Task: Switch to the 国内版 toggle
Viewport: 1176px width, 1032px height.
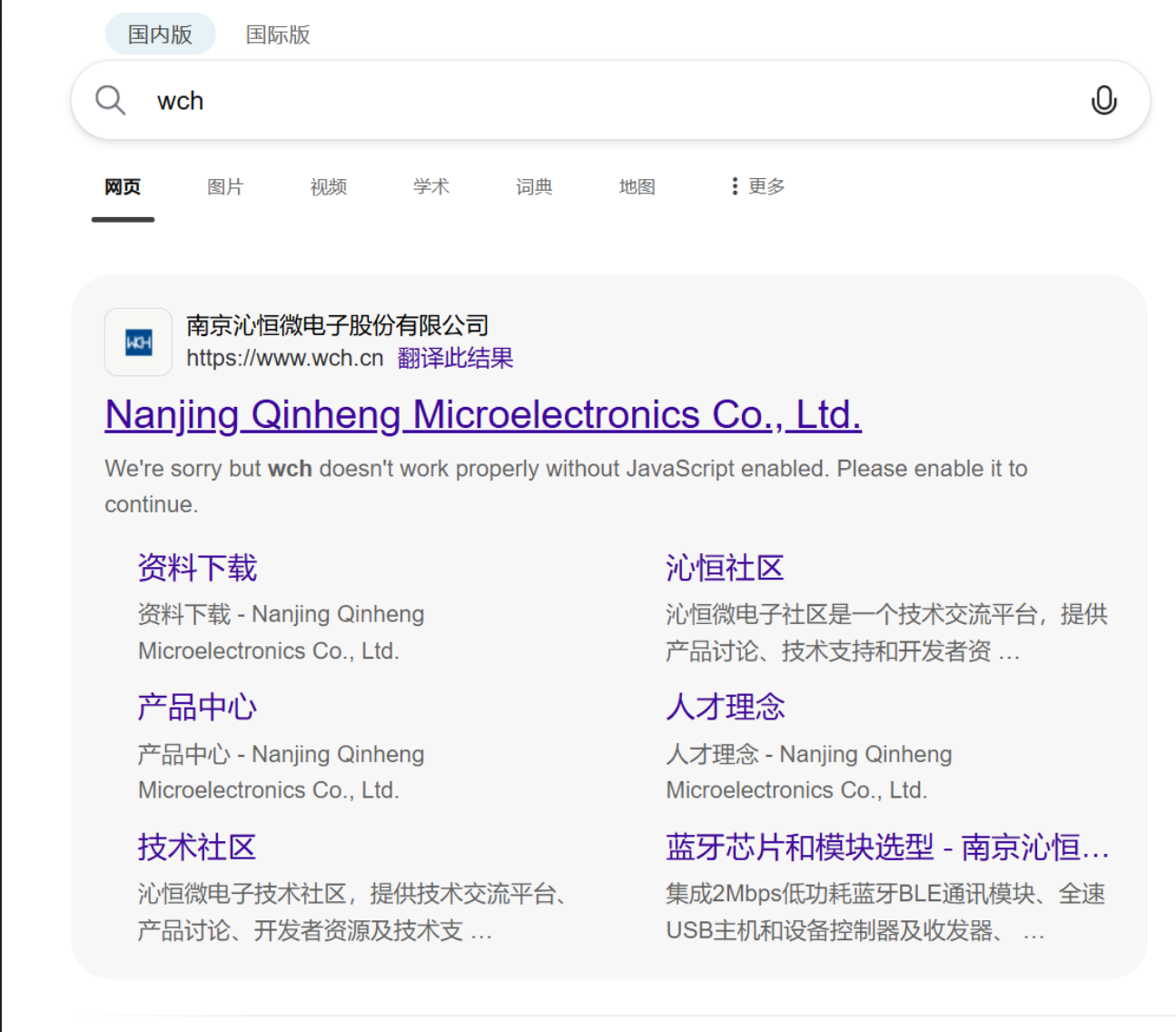Action: (160, 35)
